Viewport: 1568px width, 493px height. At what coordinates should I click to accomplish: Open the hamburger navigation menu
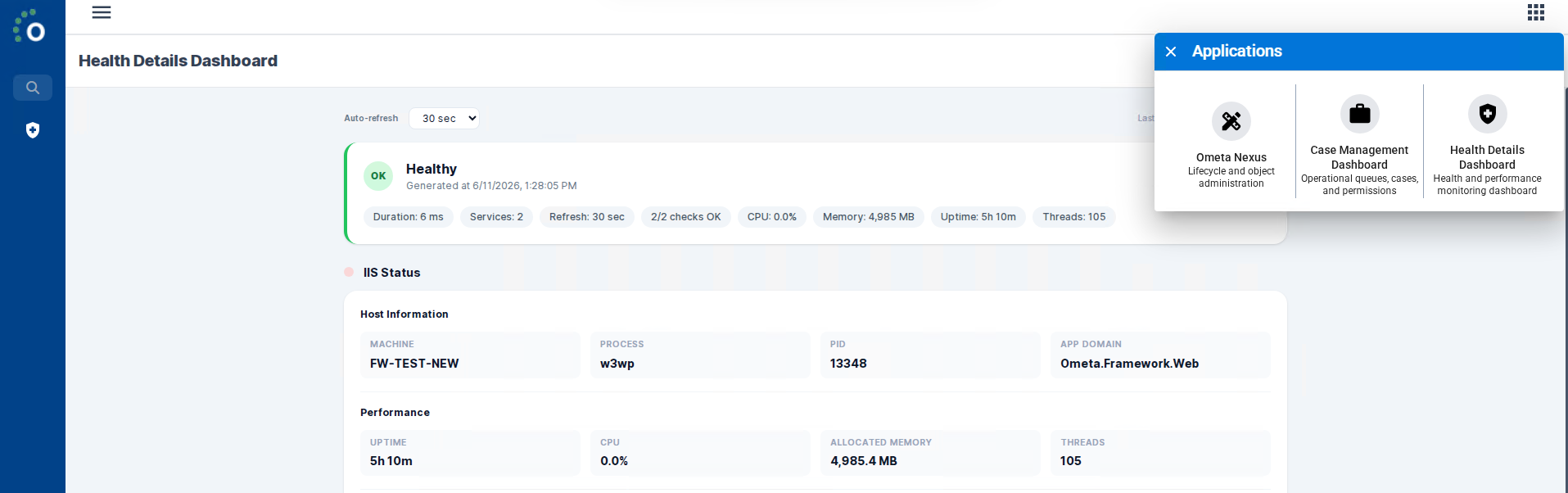point(102,12)
